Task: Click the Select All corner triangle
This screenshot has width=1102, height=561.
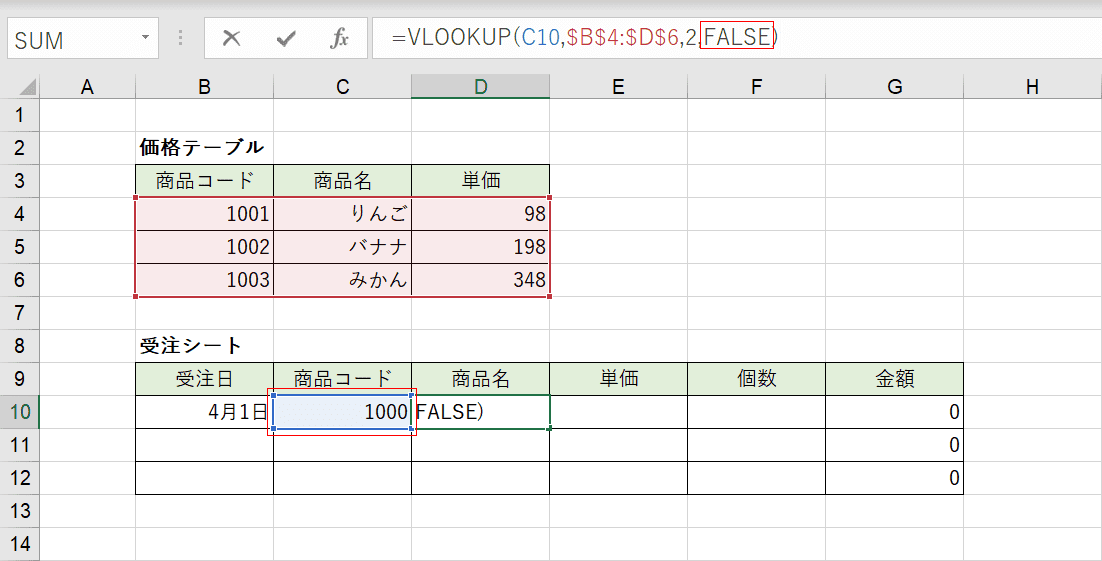Action: point(27,86)
